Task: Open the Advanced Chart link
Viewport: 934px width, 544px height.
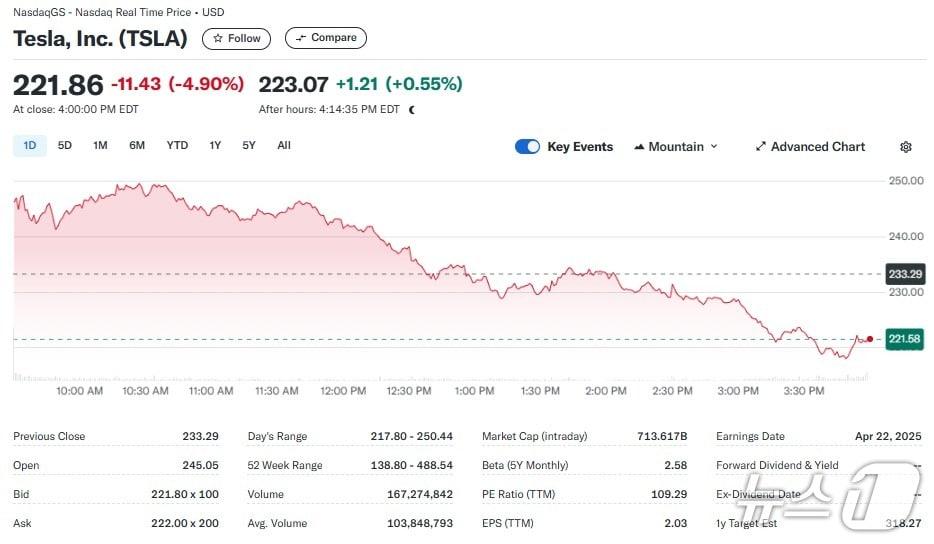Action: (817, 147)
